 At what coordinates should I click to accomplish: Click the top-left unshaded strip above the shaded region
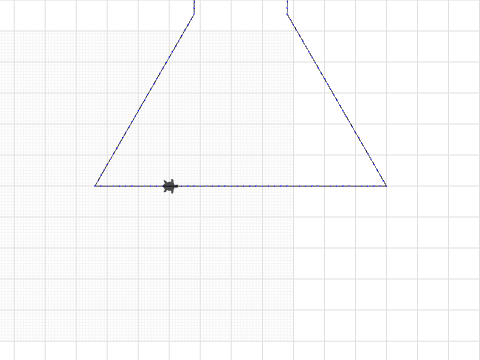pyautogui.click(x=93, y=15)
